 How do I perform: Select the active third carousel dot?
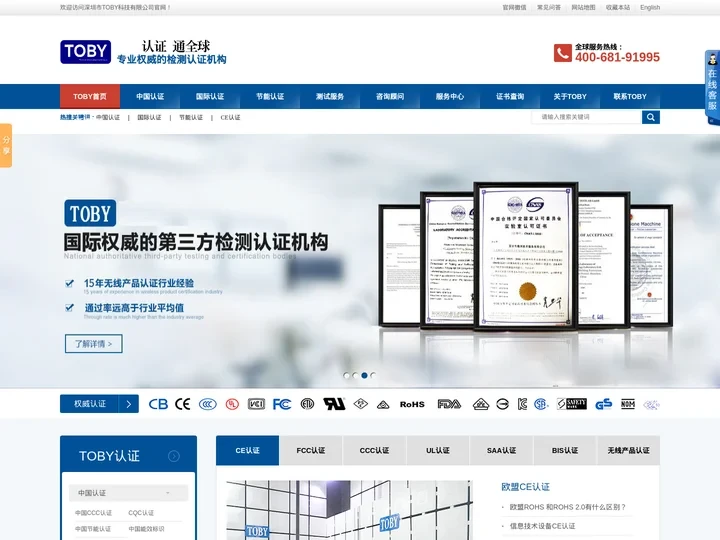pos(364,376)
